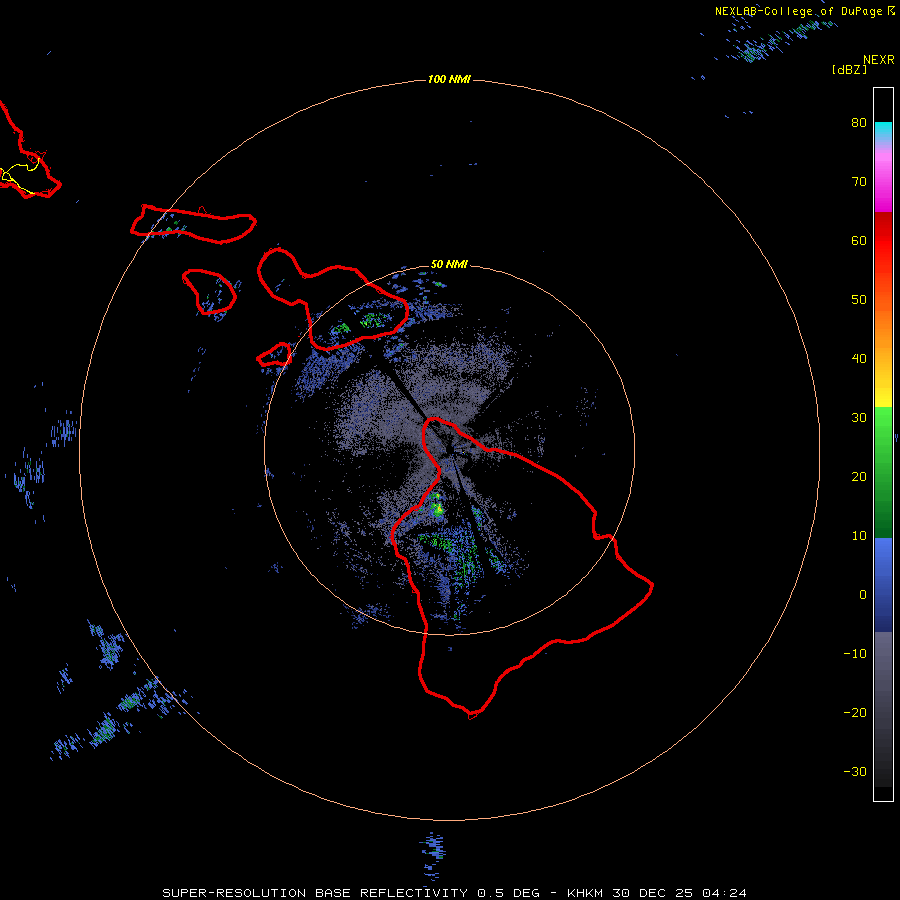Click the 60 dBZ value on the colorbar
Viewport: 900px width, 900px height.
coord(859,241)
